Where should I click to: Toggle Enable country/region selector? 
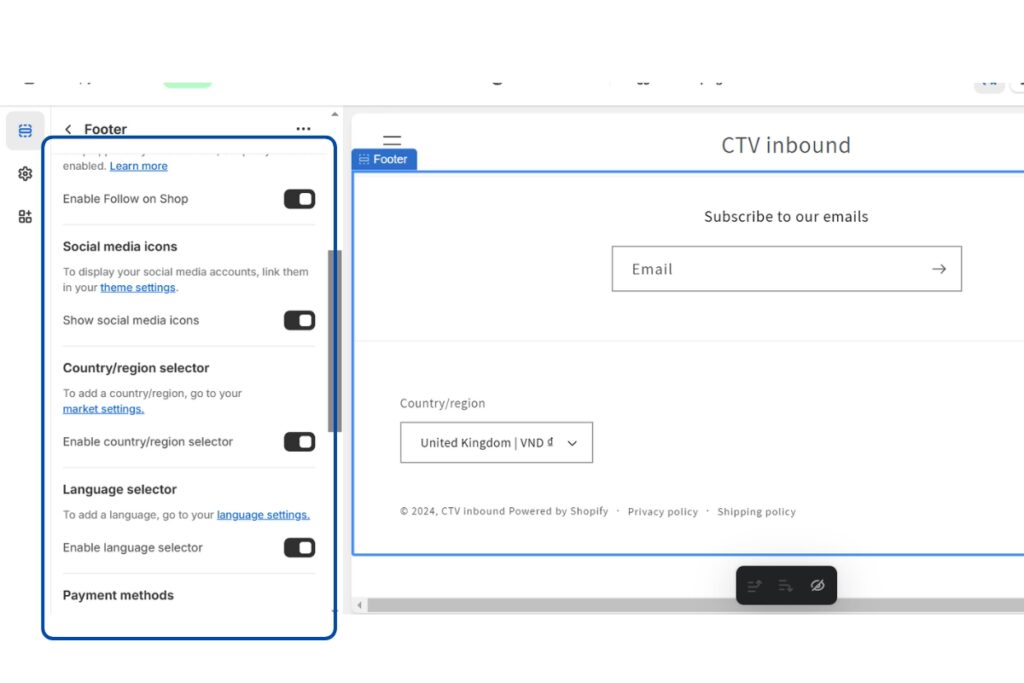tap(299, 442)
